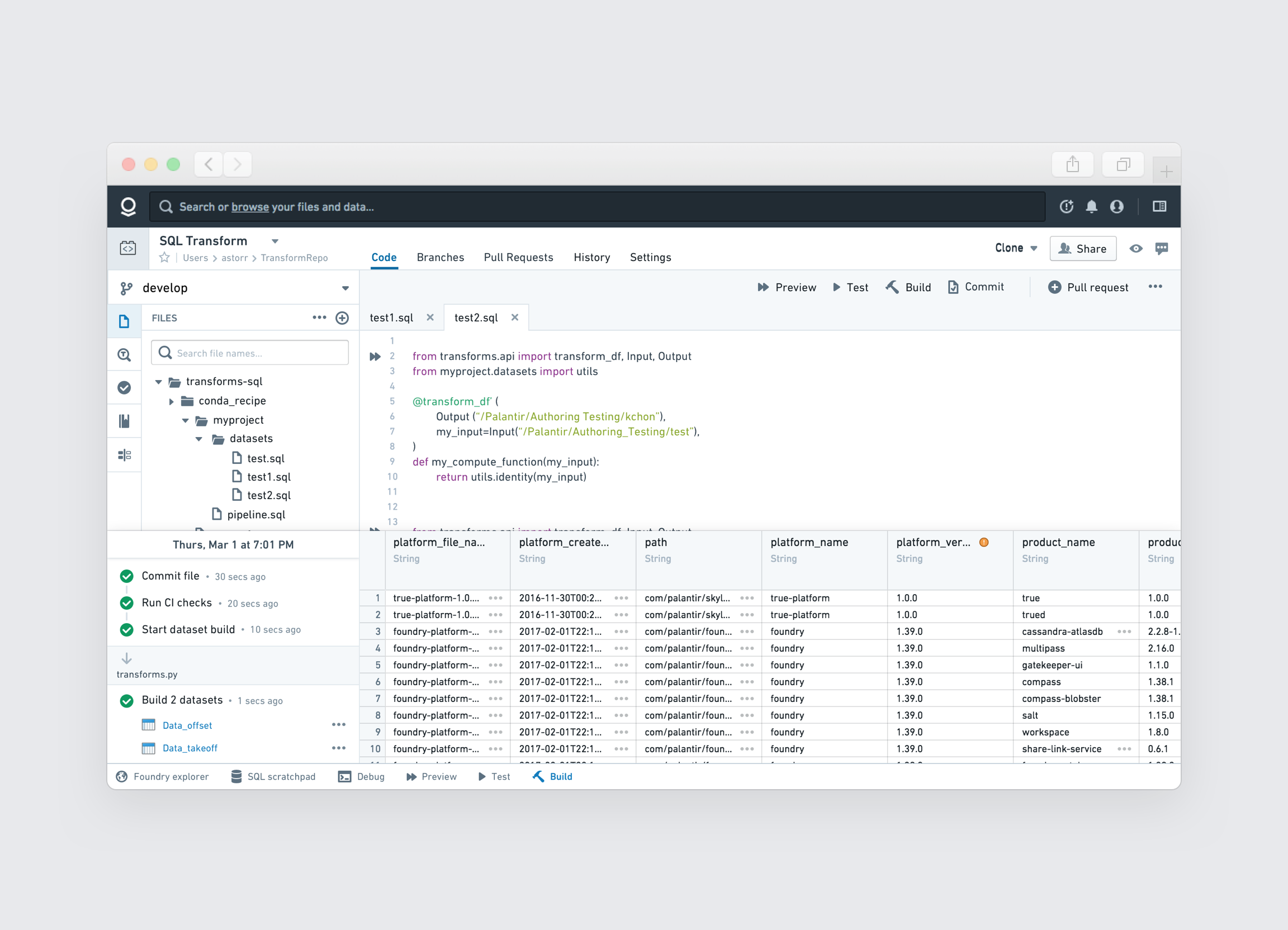Star the SQL Transform repository

click(165, 258)
